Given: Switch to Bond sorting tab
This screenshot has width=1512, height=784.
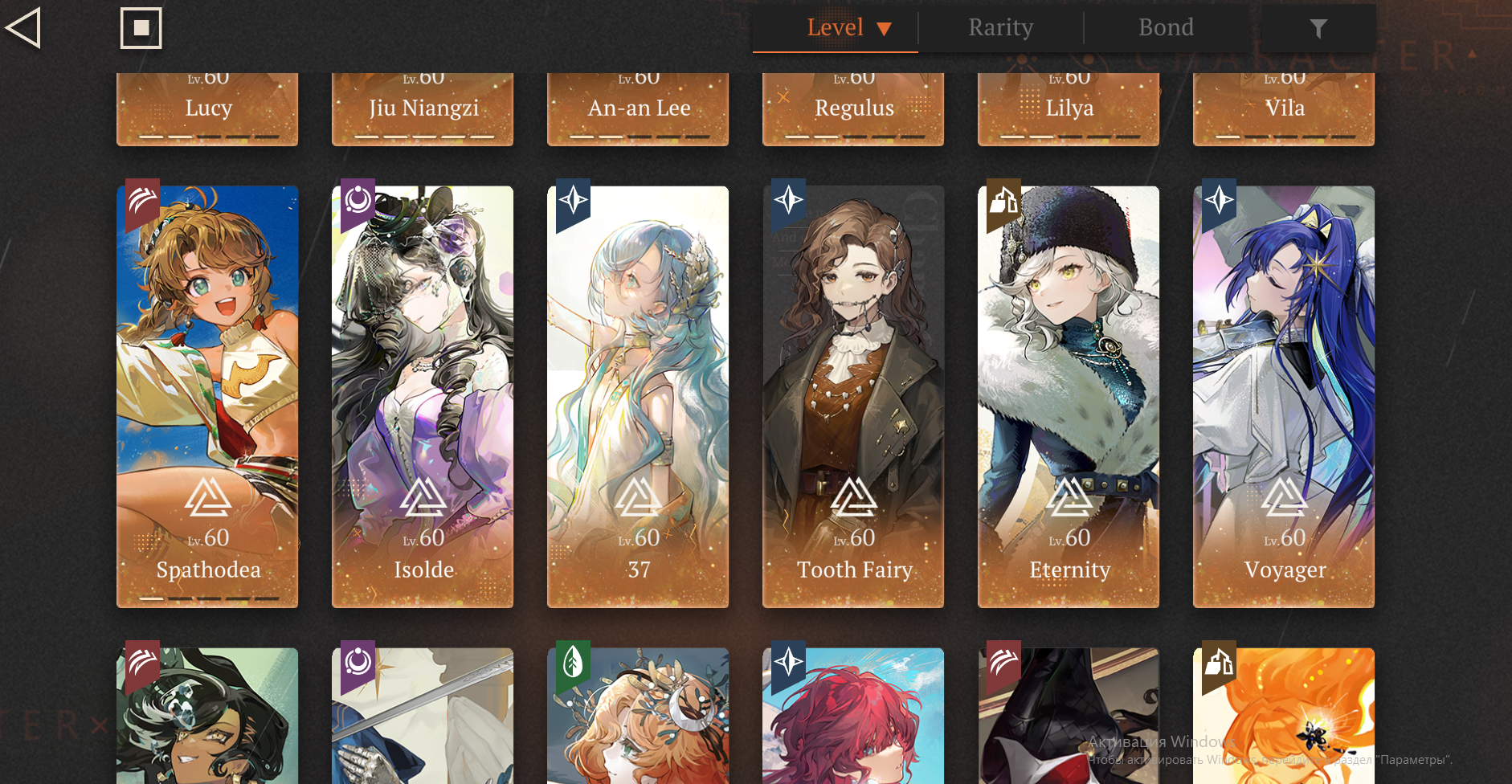Looking at the screenshot, I should [1166, 27].
